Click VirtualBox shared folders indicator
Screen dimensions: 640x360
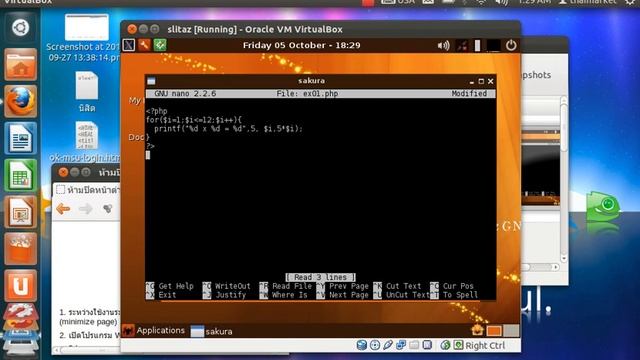coord(414,345)
